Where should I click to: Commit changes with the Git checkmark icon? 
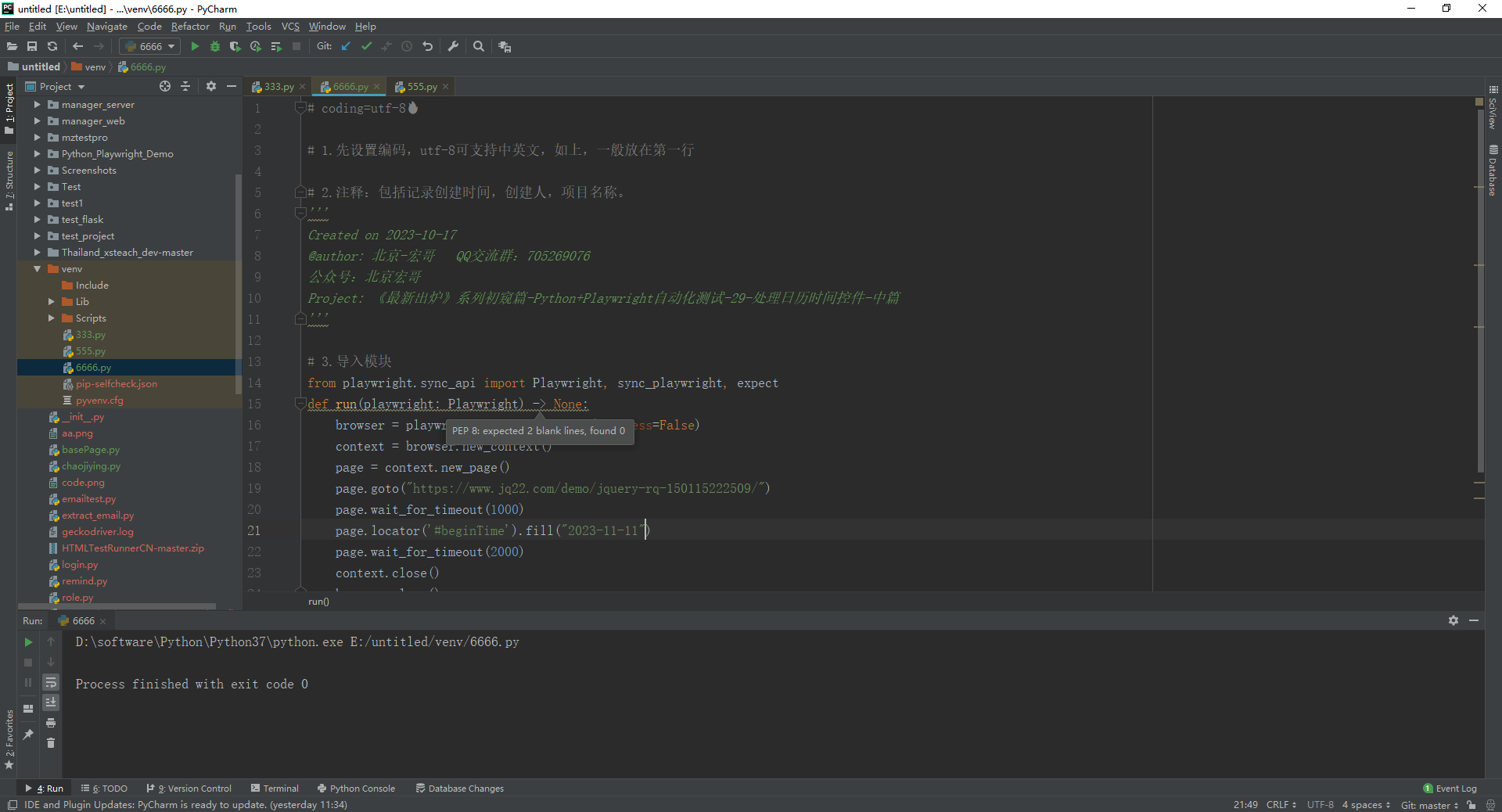click(366, 46)
